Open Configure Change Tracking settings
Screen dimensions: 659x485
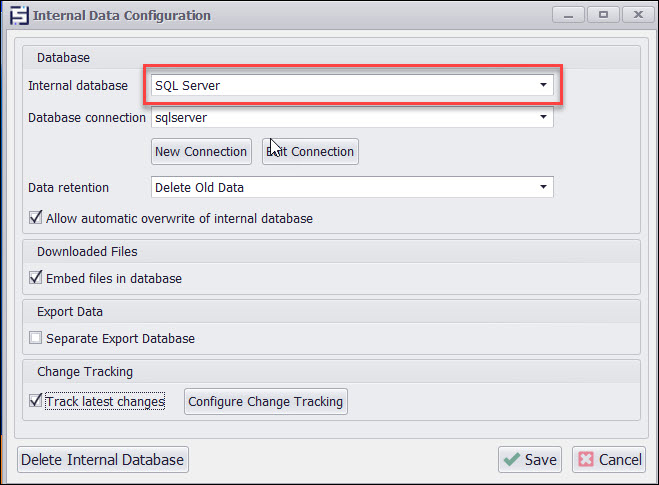pos(265,402)
